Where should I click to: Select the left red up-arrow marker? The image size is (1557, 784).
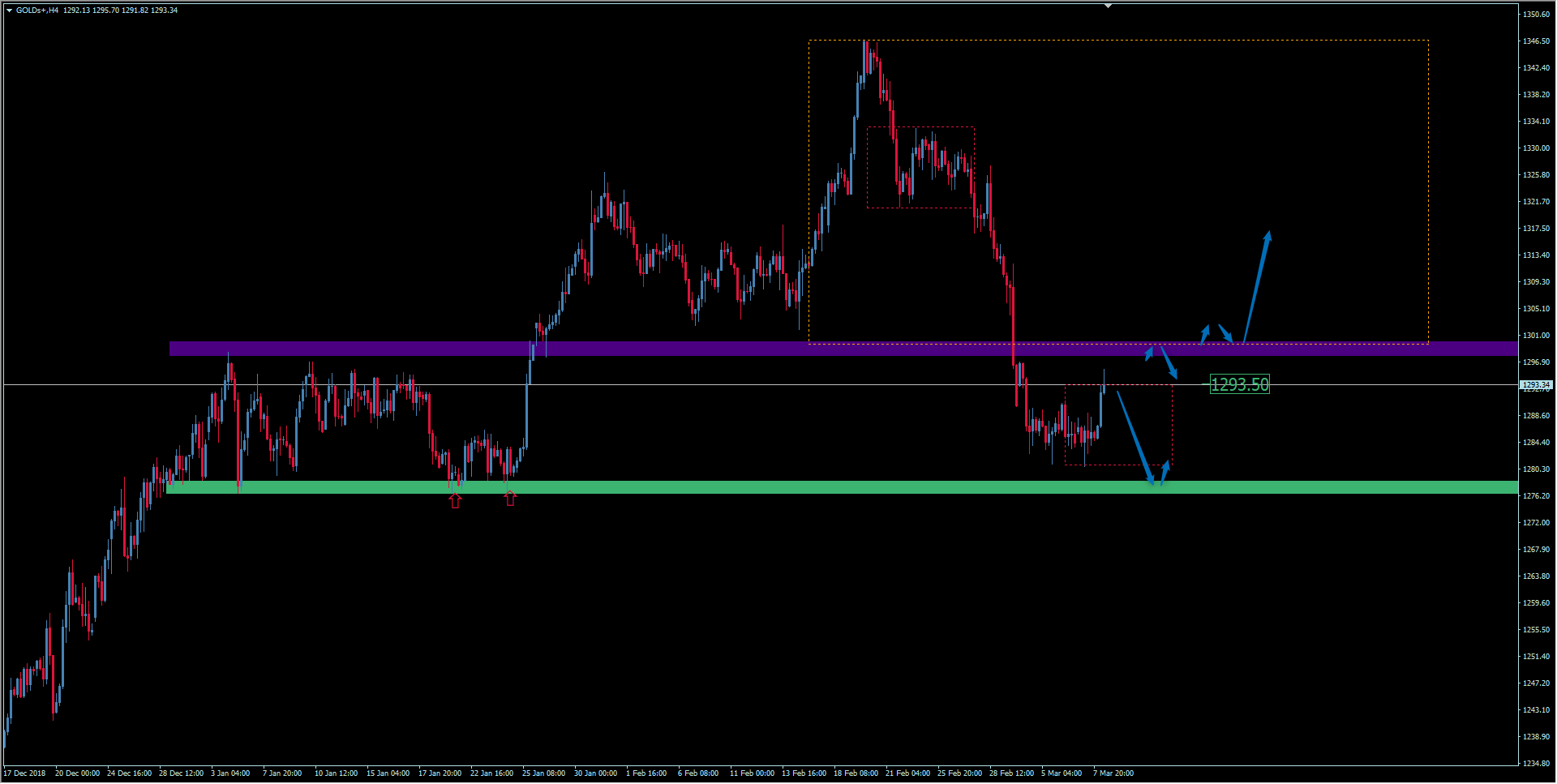455,501
